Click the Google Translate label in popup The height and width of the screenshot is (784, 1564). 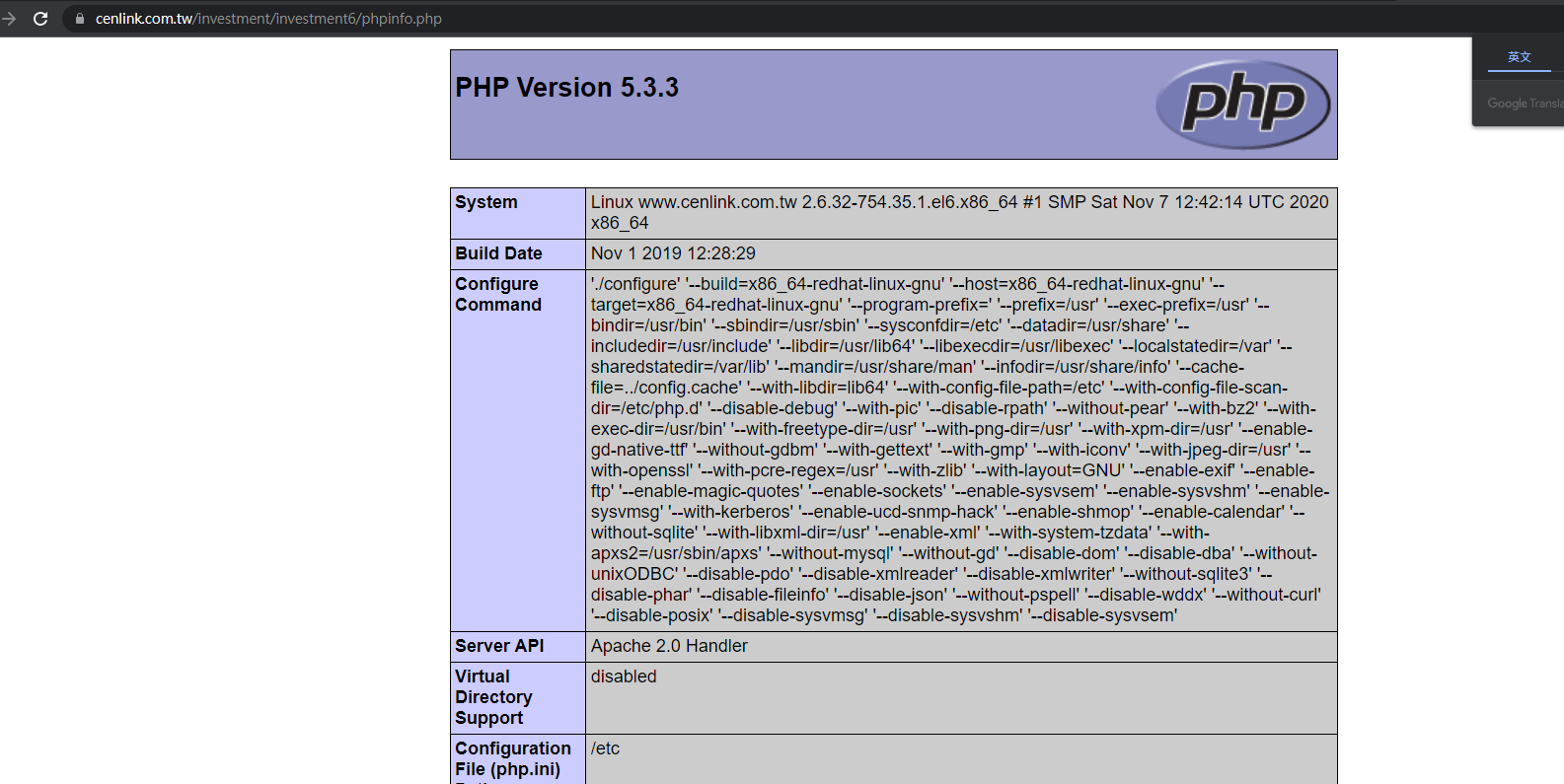[x=1525, y=104]
